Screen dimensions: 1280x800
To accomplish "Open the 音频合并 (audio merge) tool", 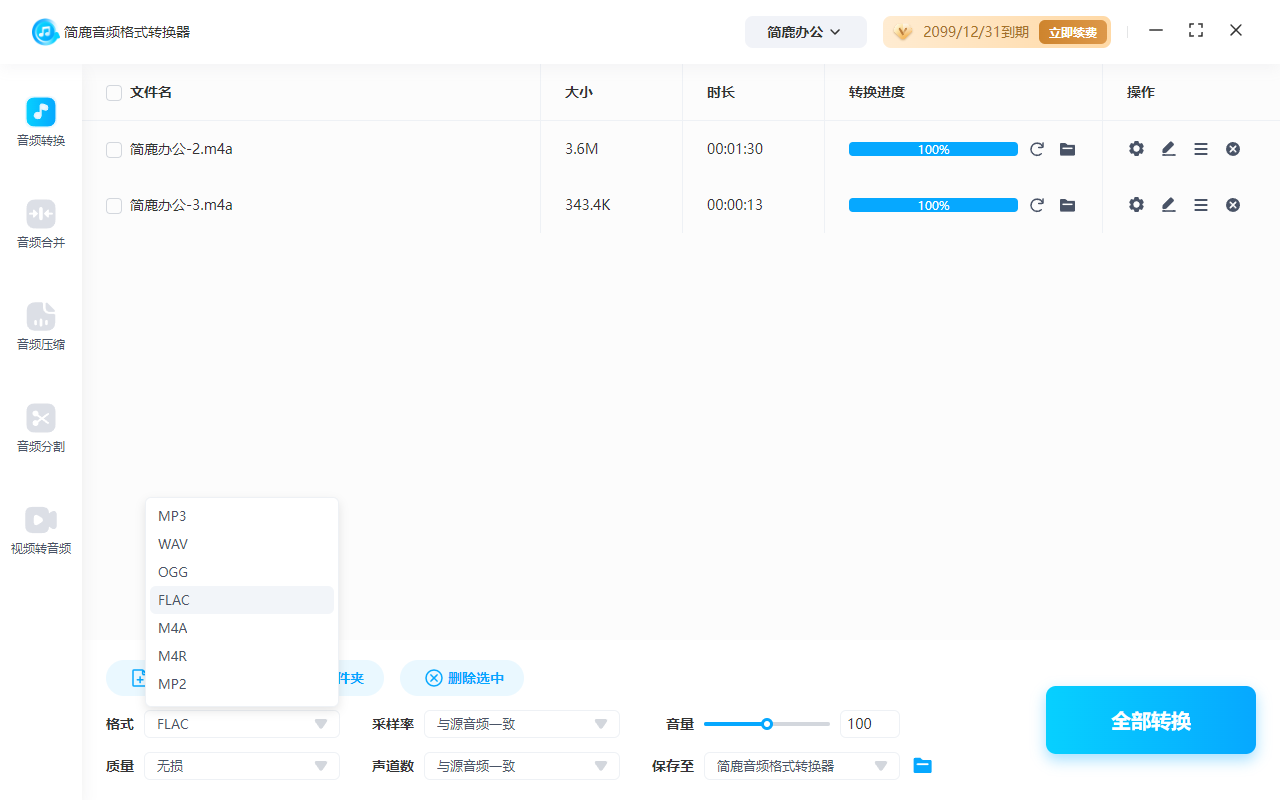I will coord(40,224).
